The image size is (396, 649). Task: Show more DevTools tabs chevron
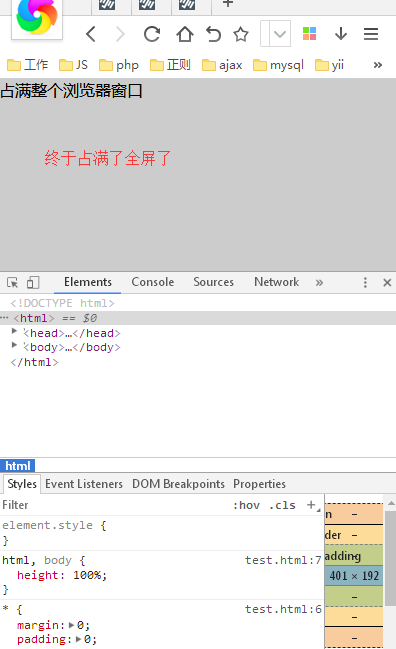point(319,283)
